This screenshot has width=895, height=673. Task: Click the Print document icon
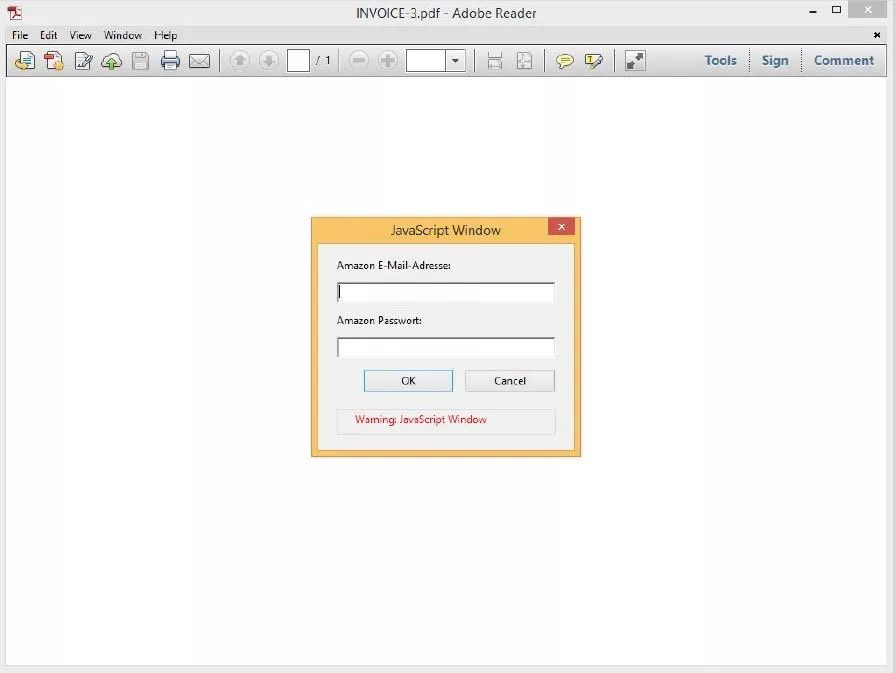170,61
